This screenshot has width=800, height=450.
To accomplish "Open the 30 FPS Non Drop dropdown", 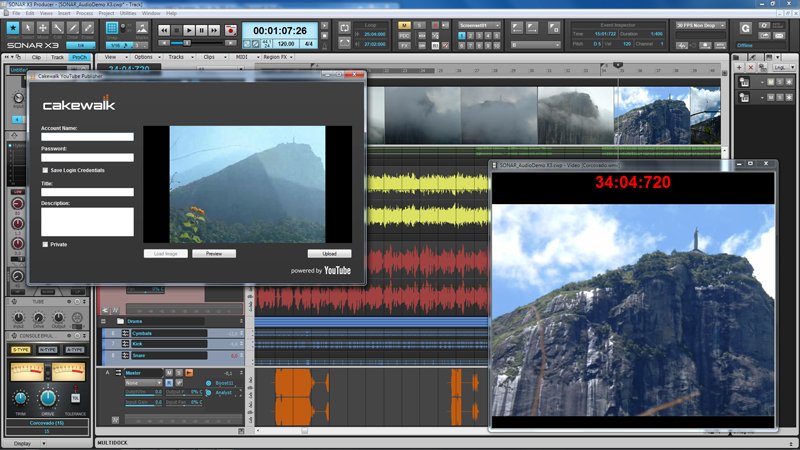I will point(700,25).
